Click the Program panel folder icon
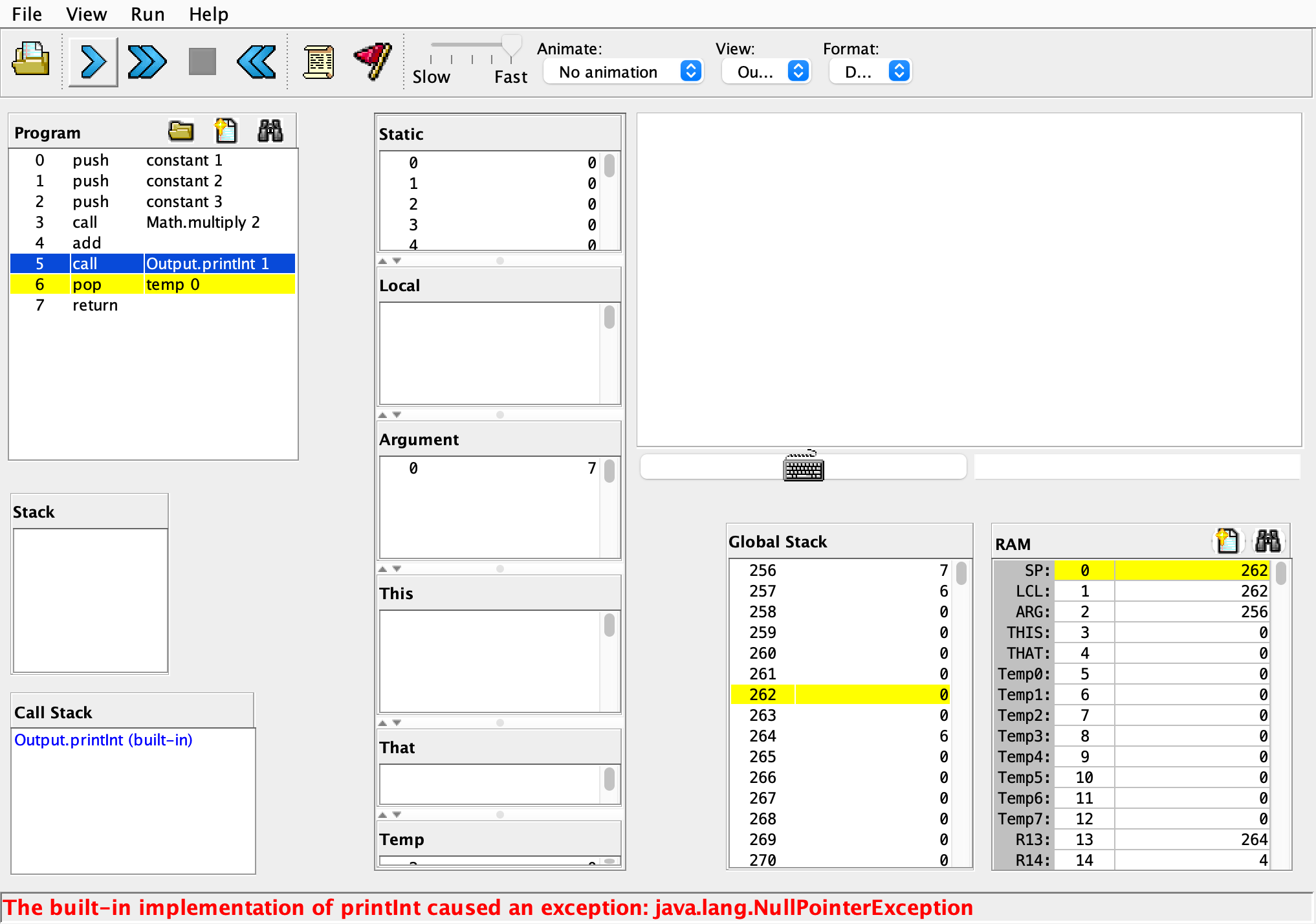1316x924 pixels. point(181,131)
